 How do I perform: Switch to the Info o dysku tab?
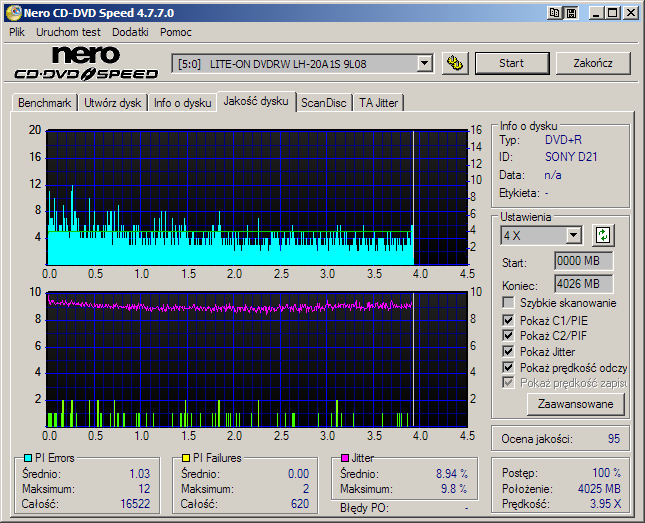183,103
